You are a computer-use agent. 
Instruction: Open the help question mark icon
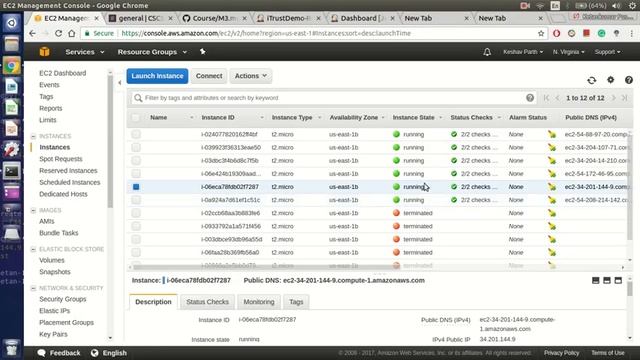(629, 80)
